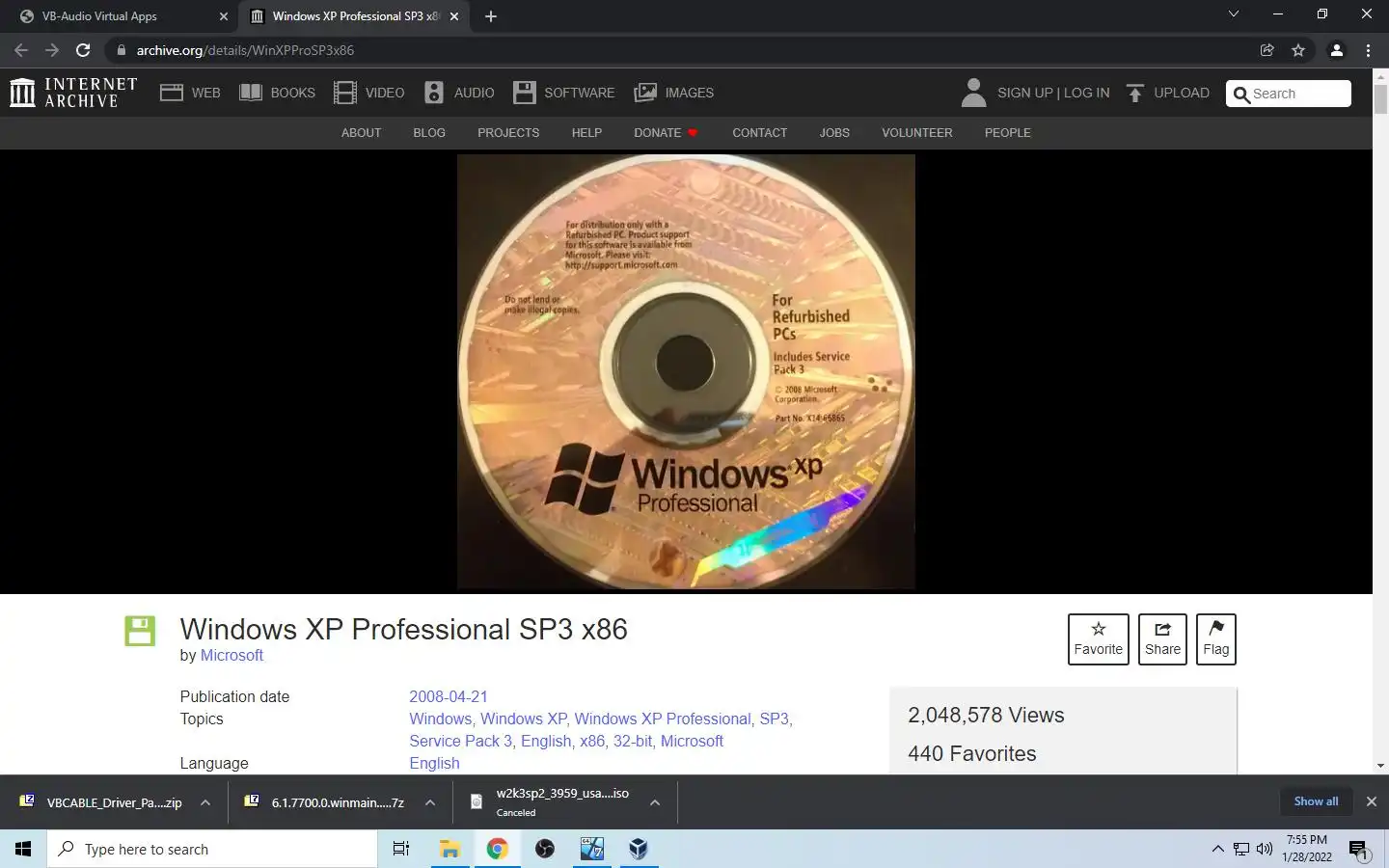Go forward in browser history
The image size is (1389, 868).
point(52,50)
